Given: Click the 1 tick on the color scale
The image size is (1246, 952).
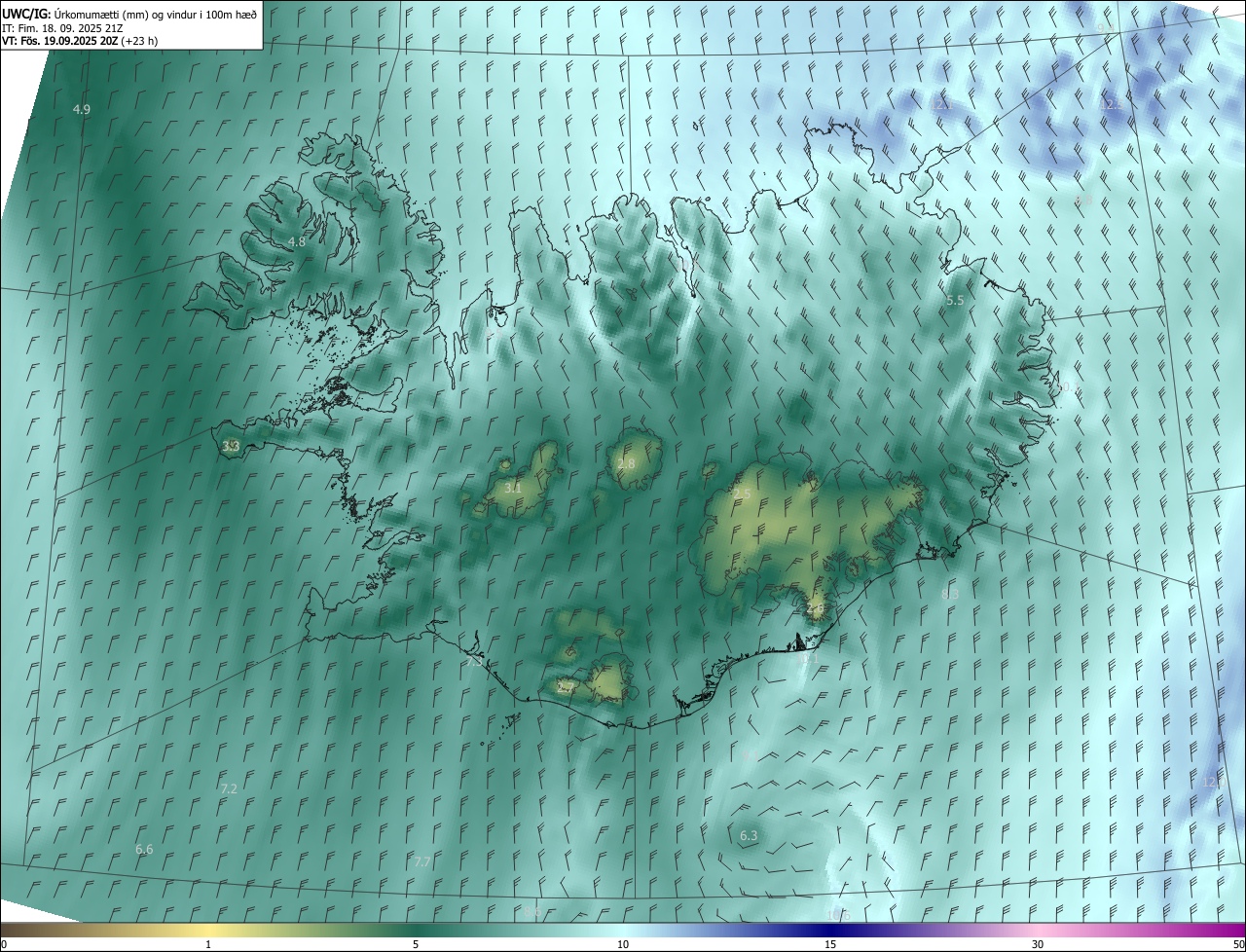Looking at the screenshot, I should pos(208,944).
